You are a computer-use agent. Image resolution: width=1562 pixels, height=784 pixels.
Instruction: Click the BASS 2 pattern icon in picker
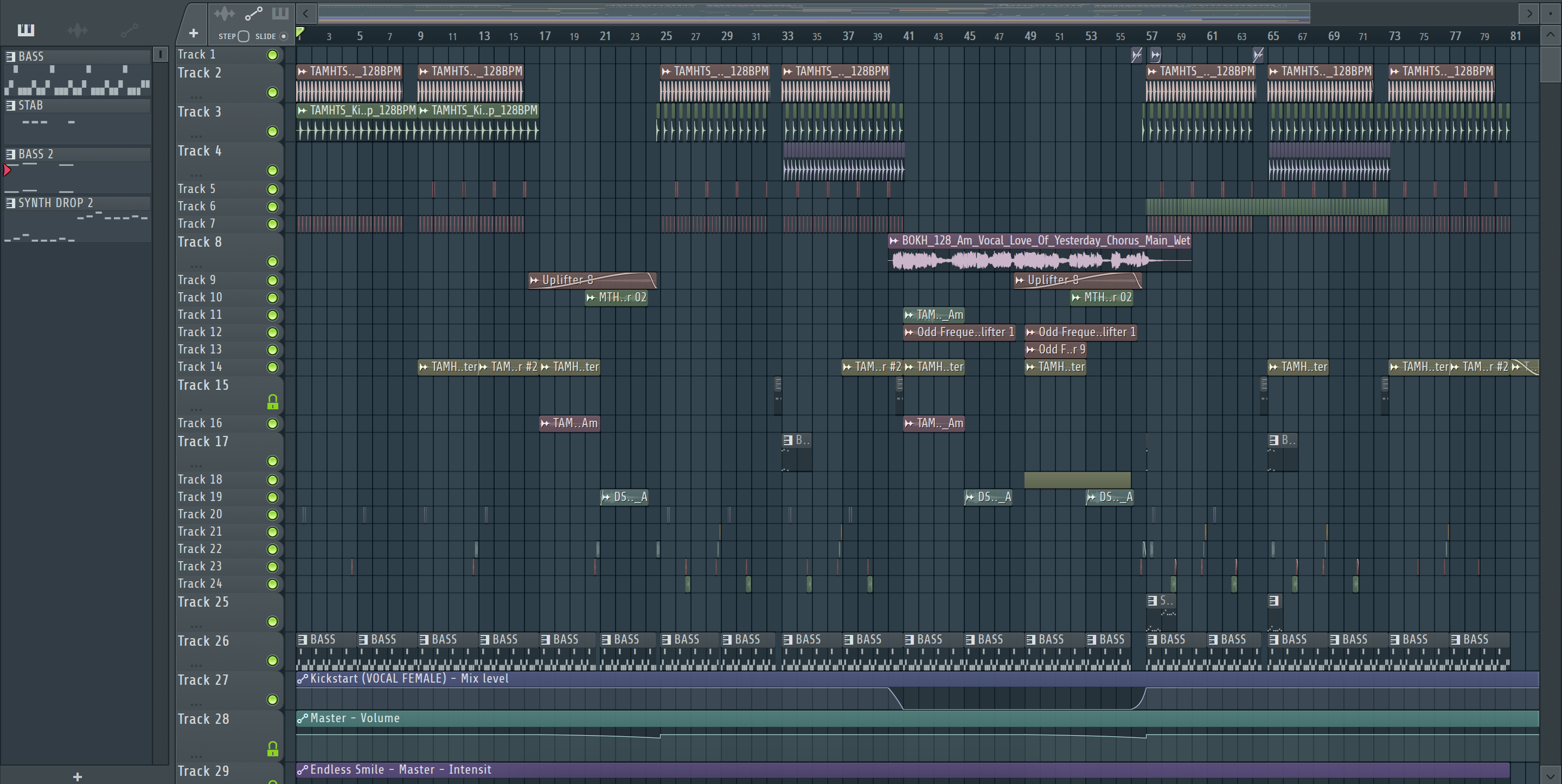[x=10, y=154]
